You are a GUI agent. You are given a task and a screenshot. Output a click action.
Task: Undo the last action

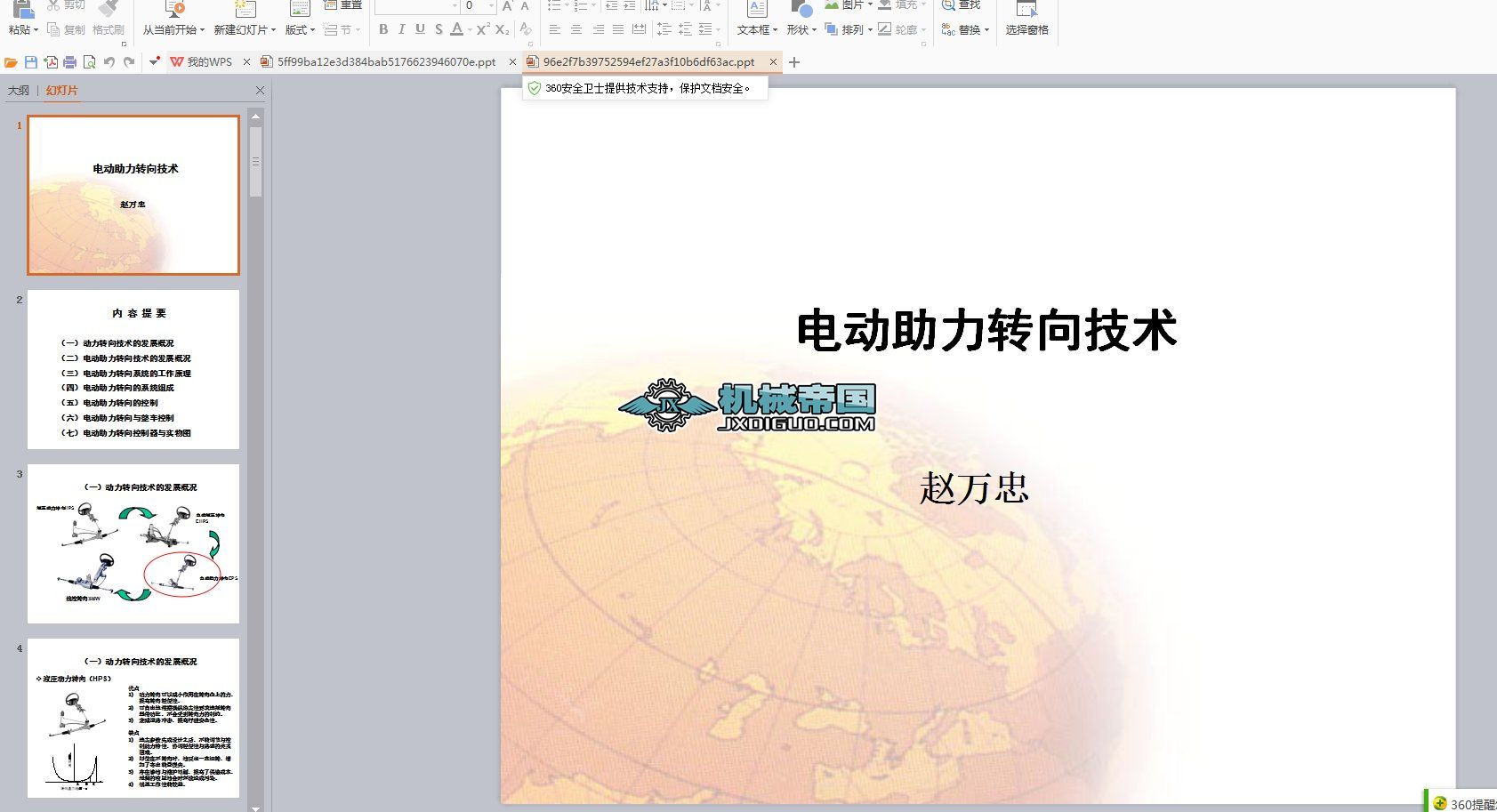(x=109, y=62)
